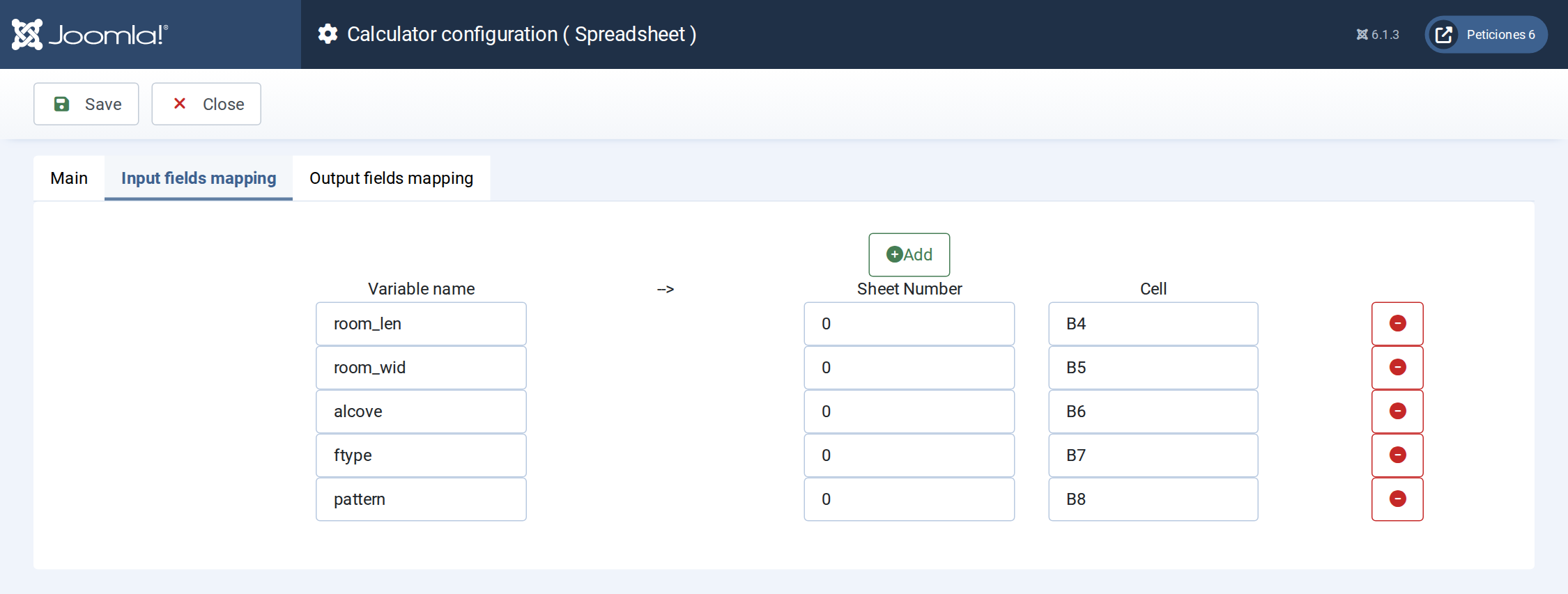Viewport: 1568px width, 594px height.
Task: Click the B7 cell field
Action: coord(1153,455)
